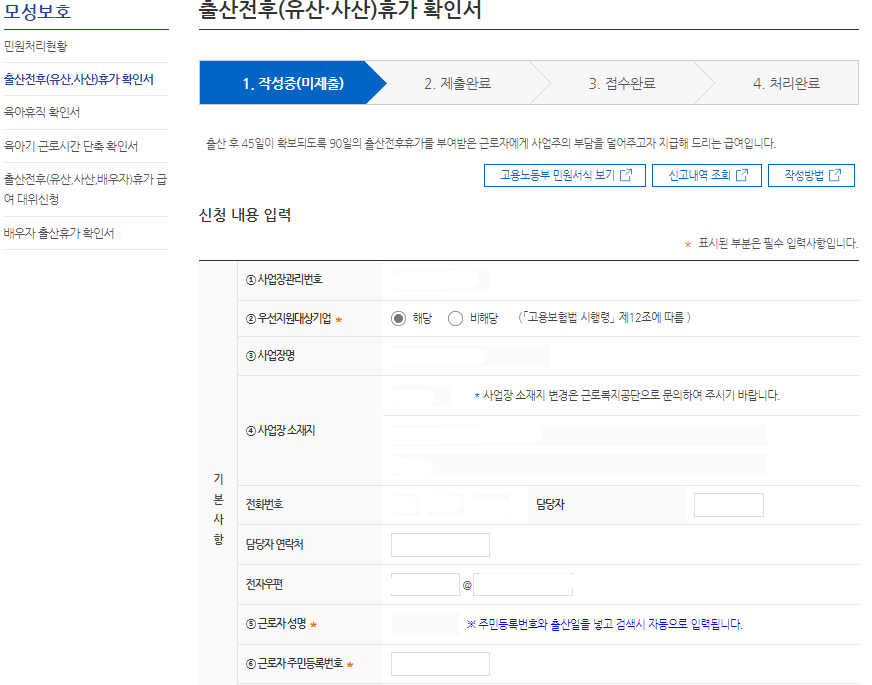
Task: Click the 담당자 연락처 input field
Action: pyautogui.click(x=440, y=544)
